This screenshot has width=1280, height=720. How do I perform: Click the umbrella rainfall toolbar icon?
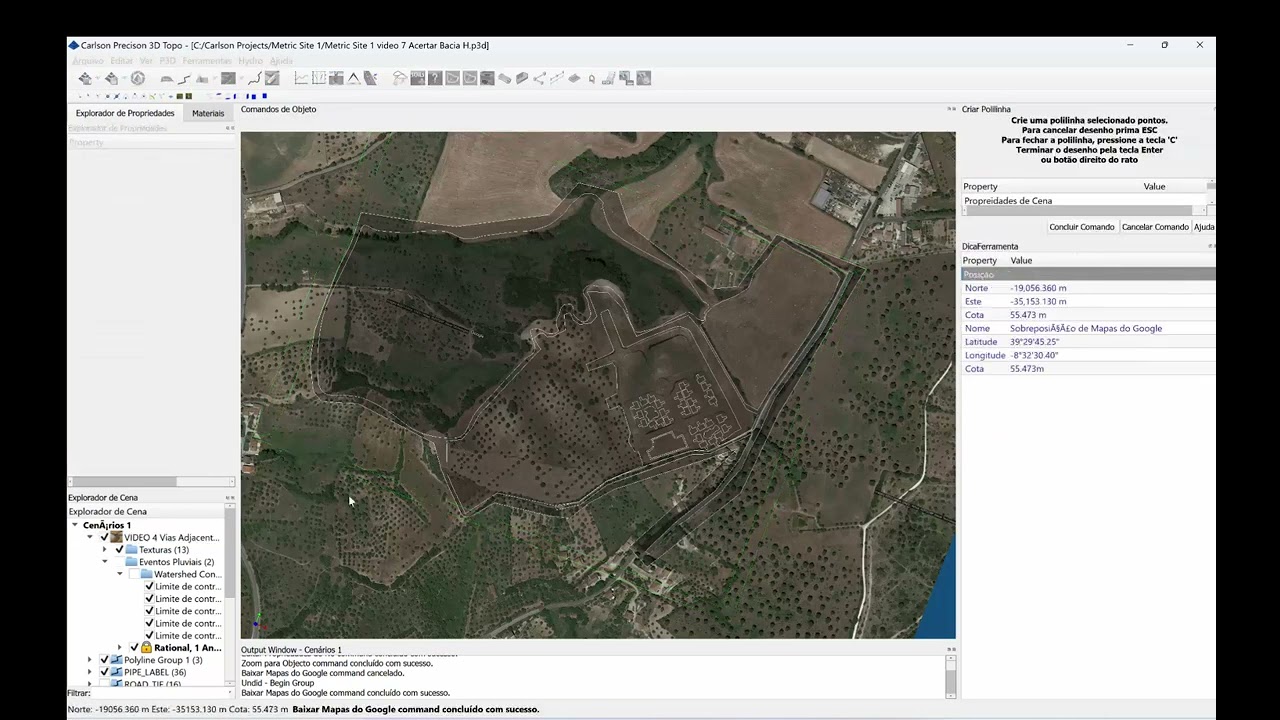[400, 78]
